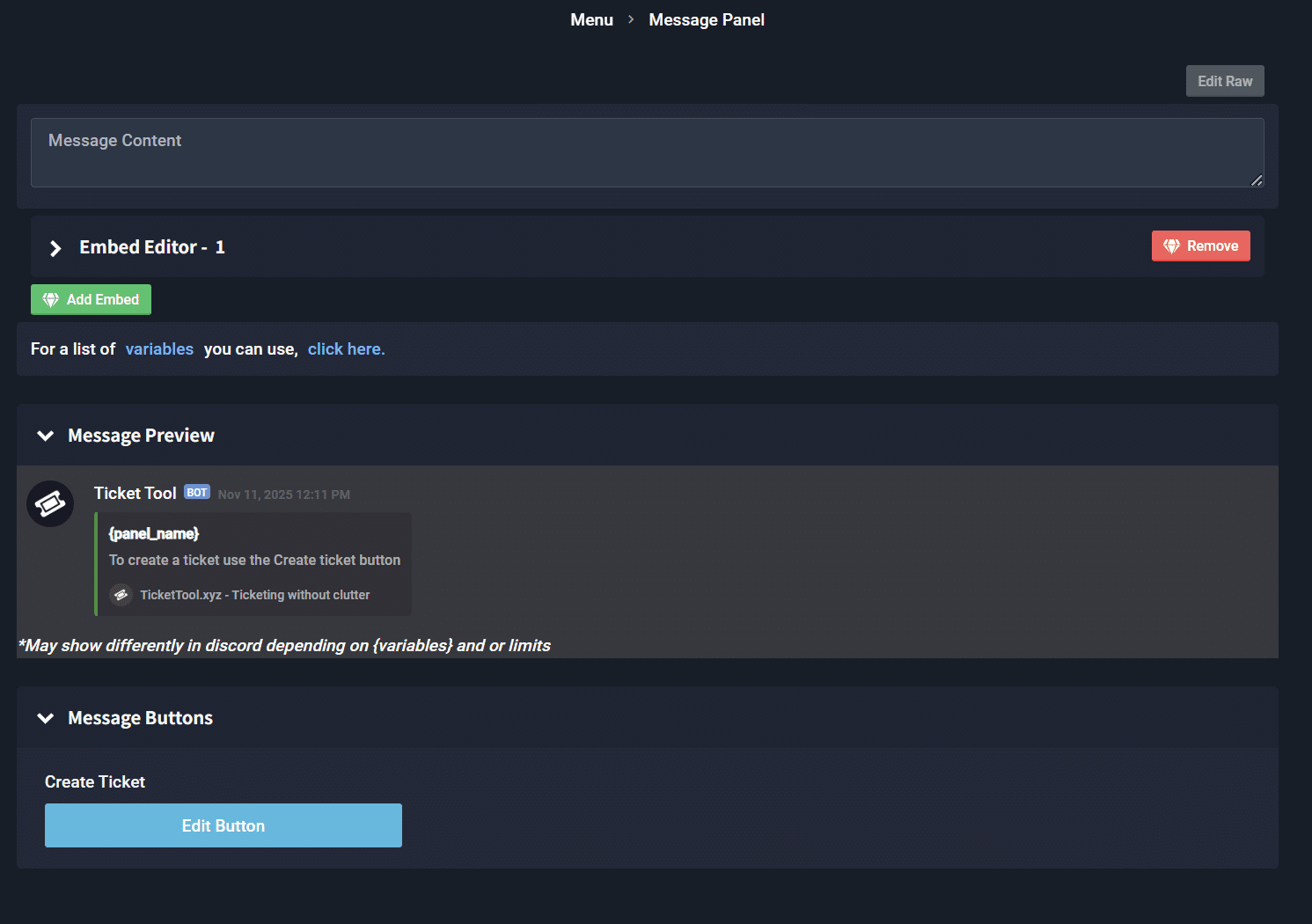Follow the 'click here.' link
Screen dimensions: 1312x924
[347, 349]
